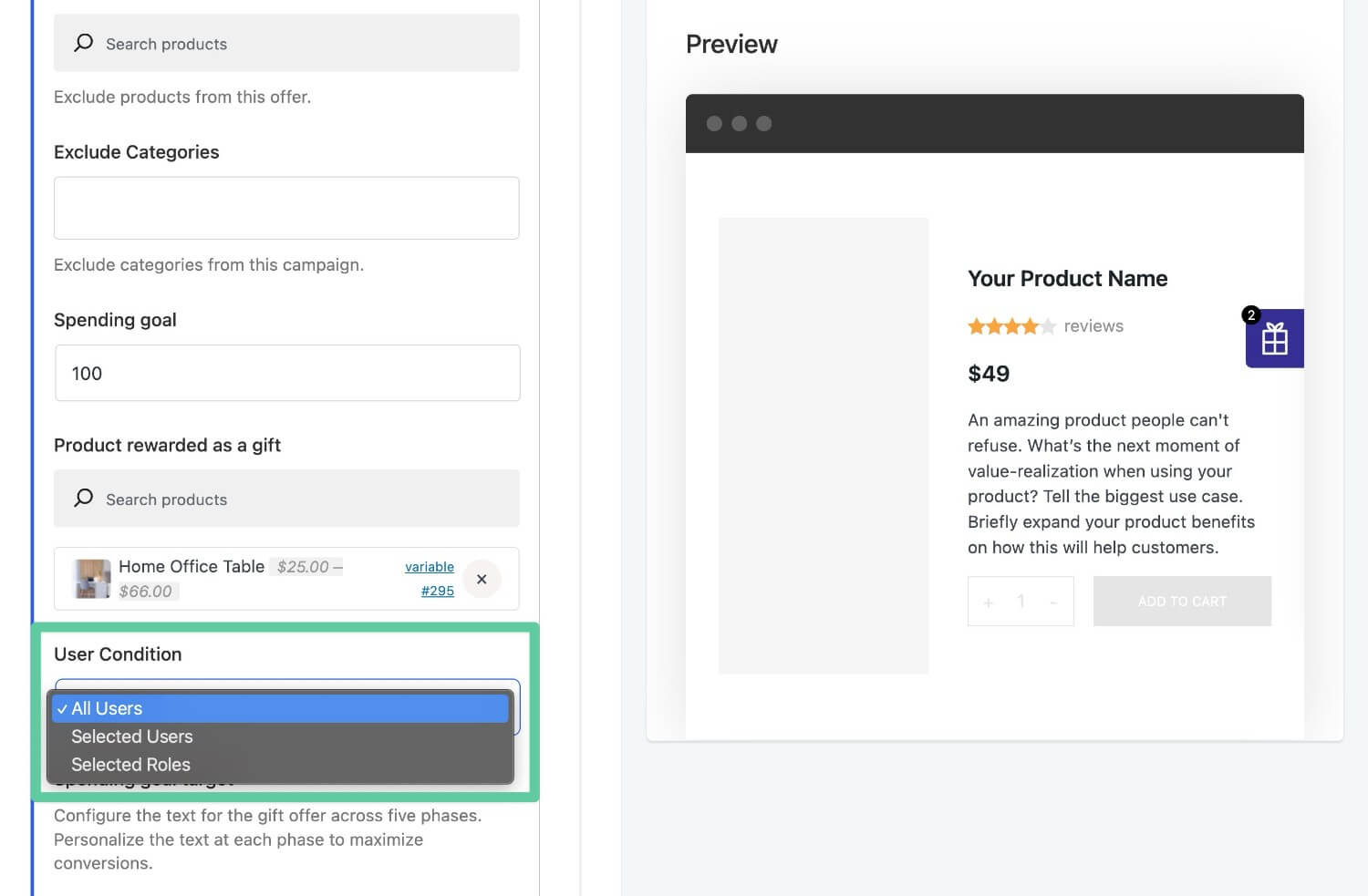Click plus quantity button in preview
This screenshot has height=896, width=1368.
pos(988,602)
